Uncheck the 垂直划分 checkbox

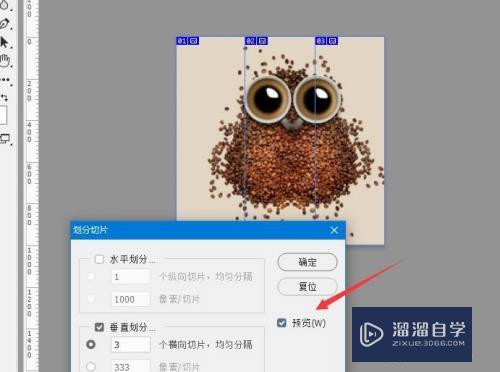pos(99,327)
